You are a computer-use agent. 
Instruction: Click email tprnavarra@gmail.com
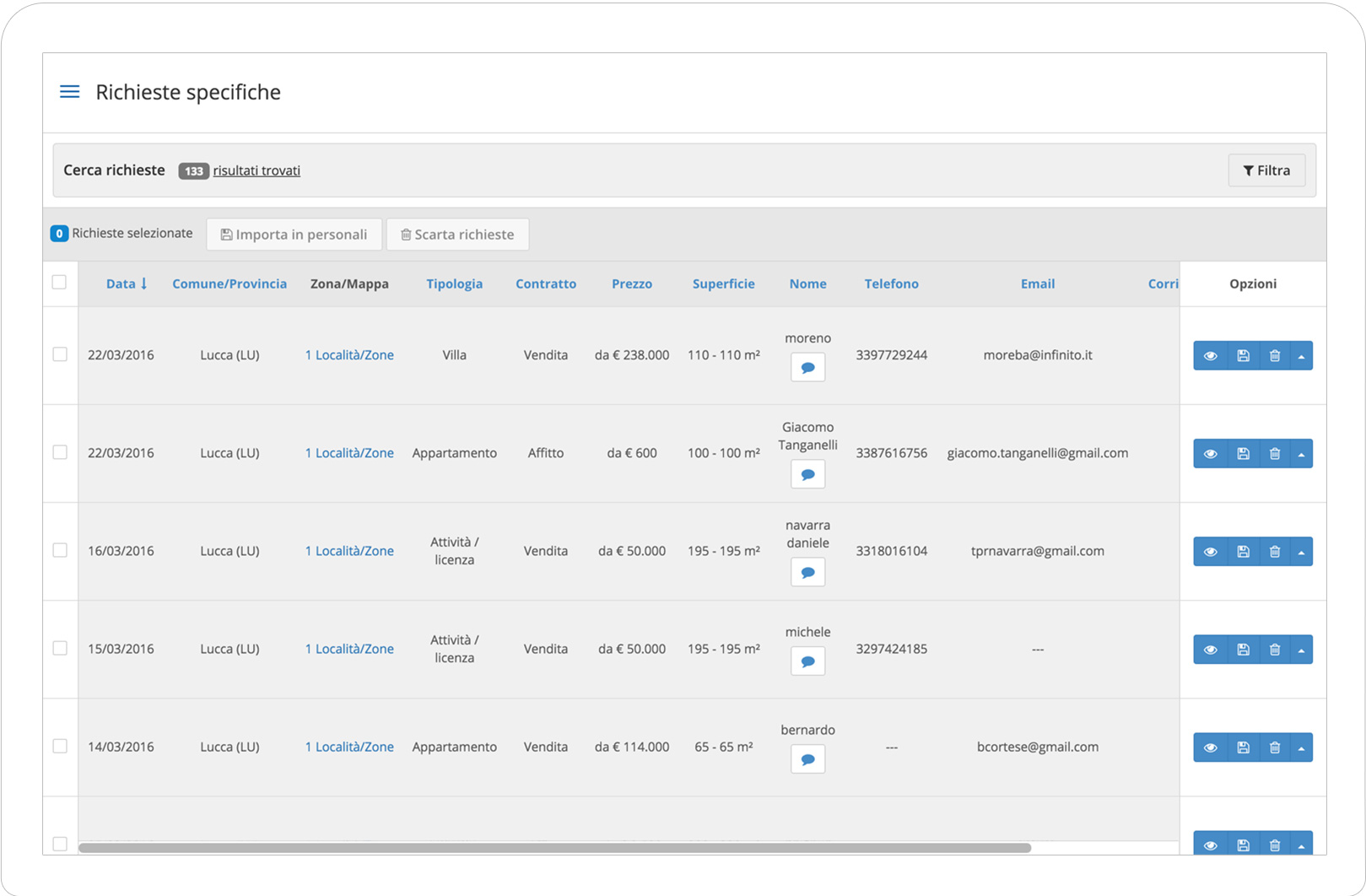1037,551
